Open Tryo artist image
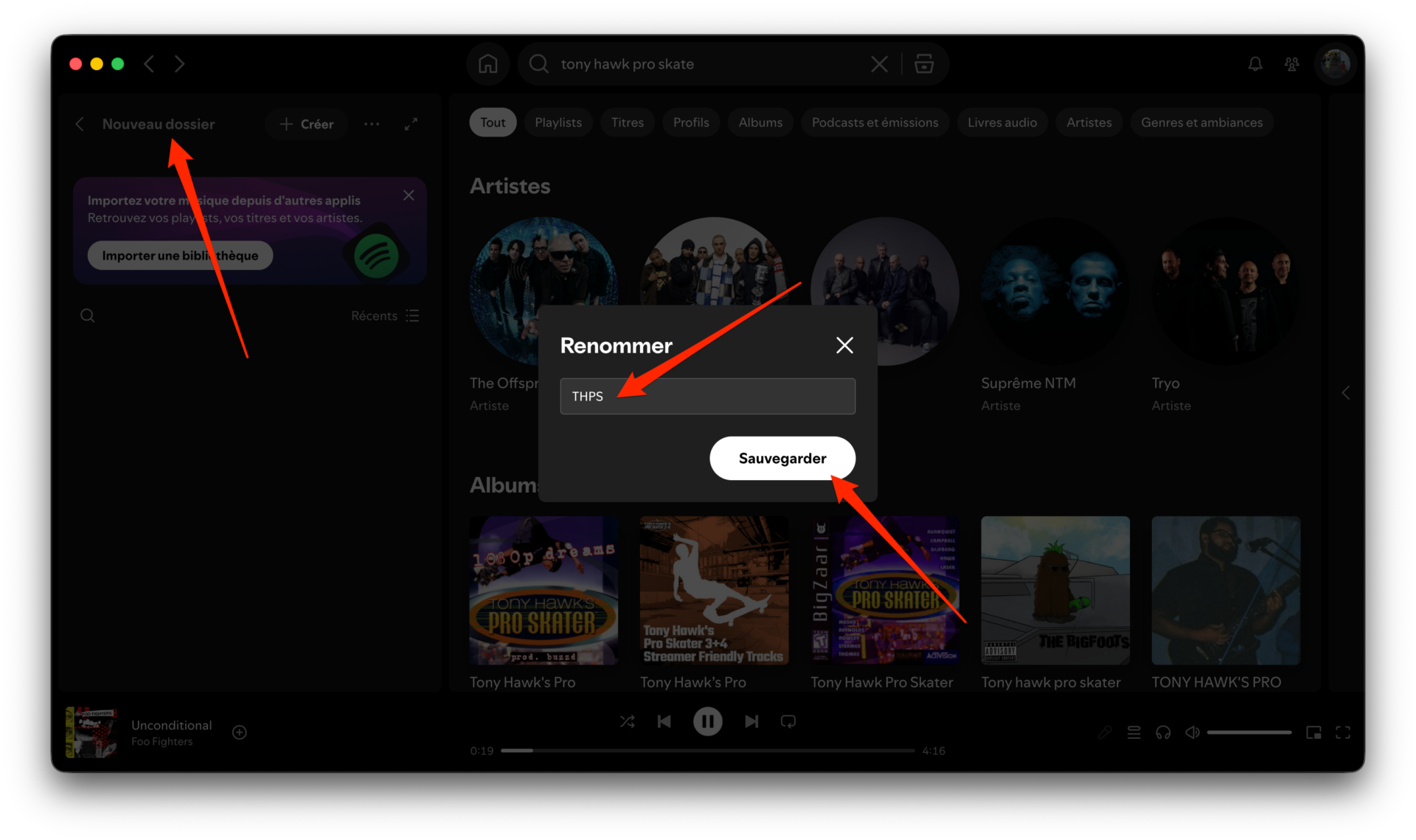 coord(1226,291)
